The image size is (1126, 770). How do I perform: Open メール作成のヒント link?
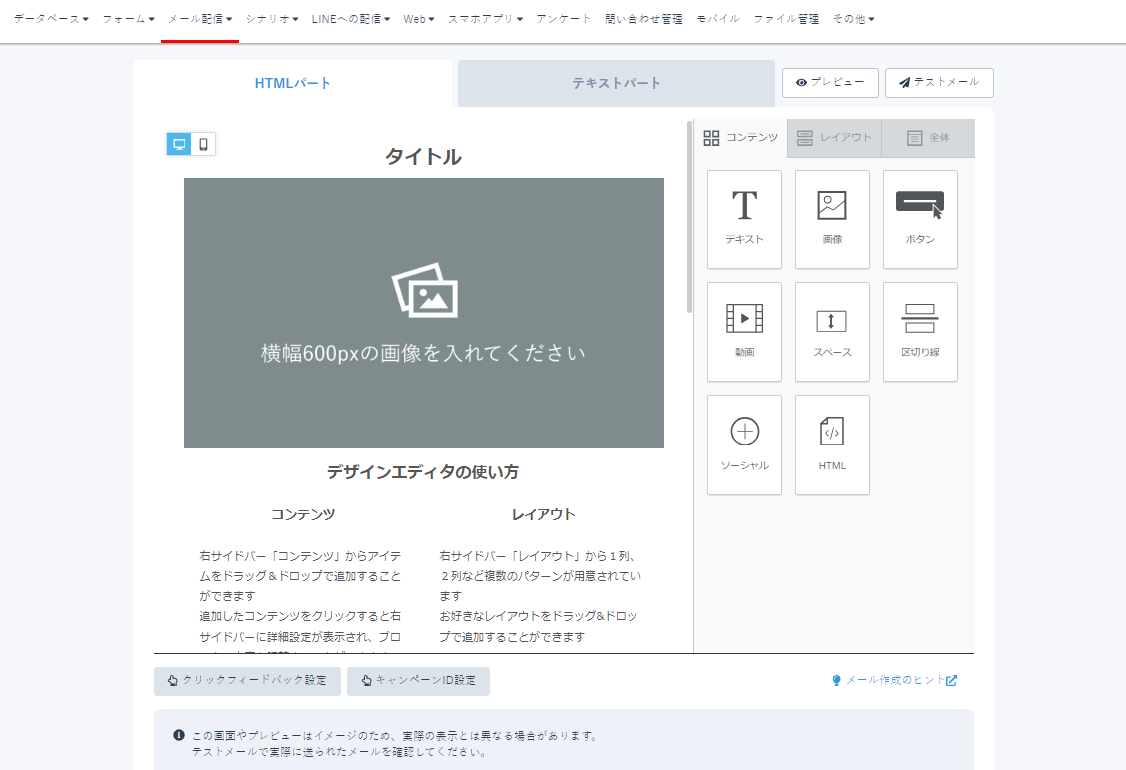[894, 679]
